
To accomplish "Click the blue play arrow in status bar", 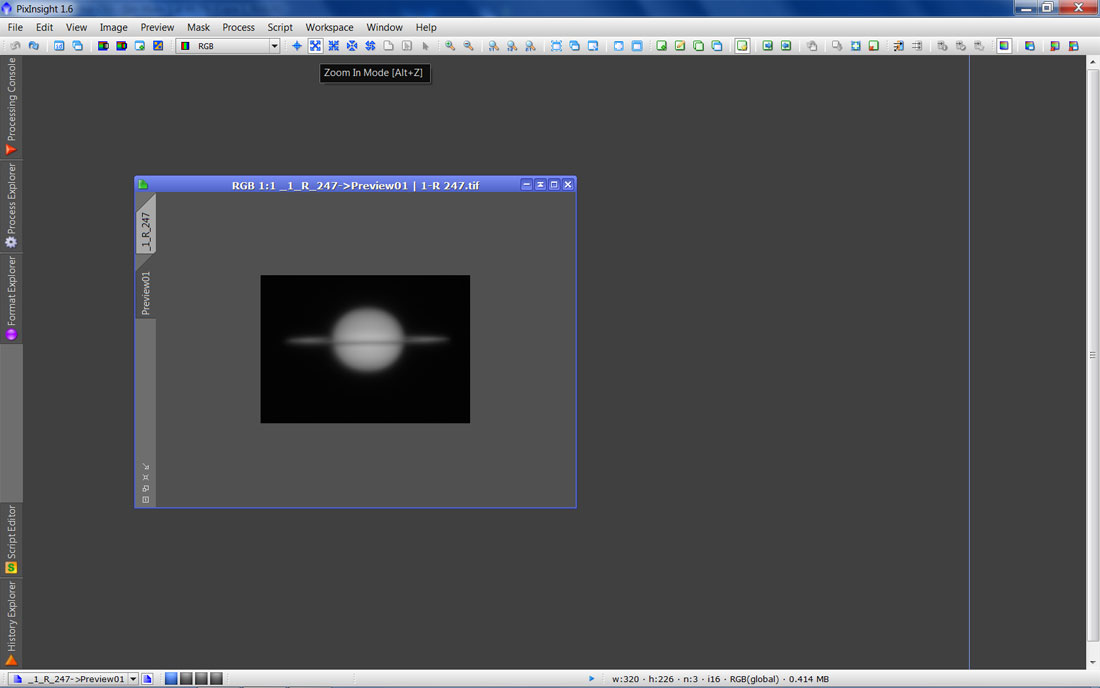I will point(591,679).
